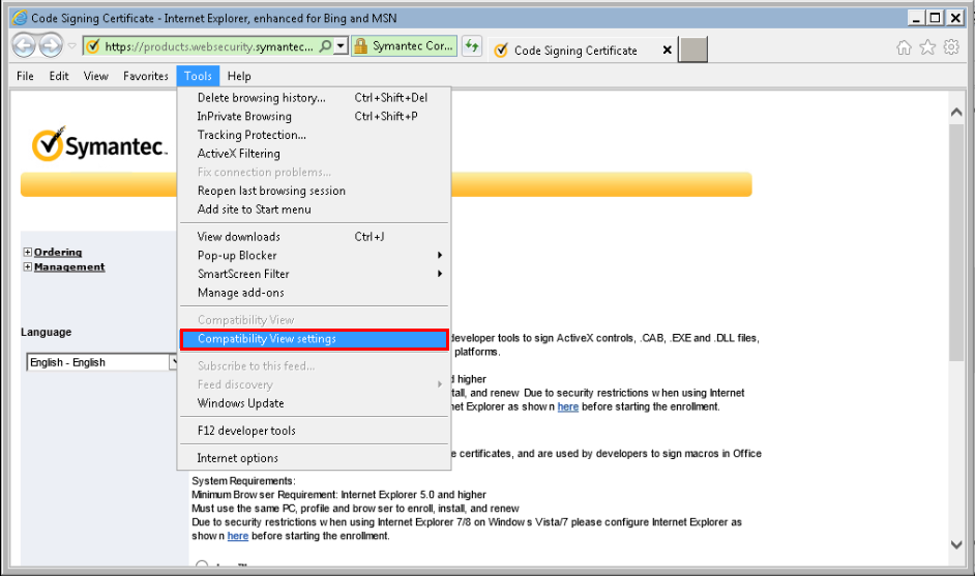Open a new blank tab
This screenshot has height=576, width=975.
(x=693, y=50)
